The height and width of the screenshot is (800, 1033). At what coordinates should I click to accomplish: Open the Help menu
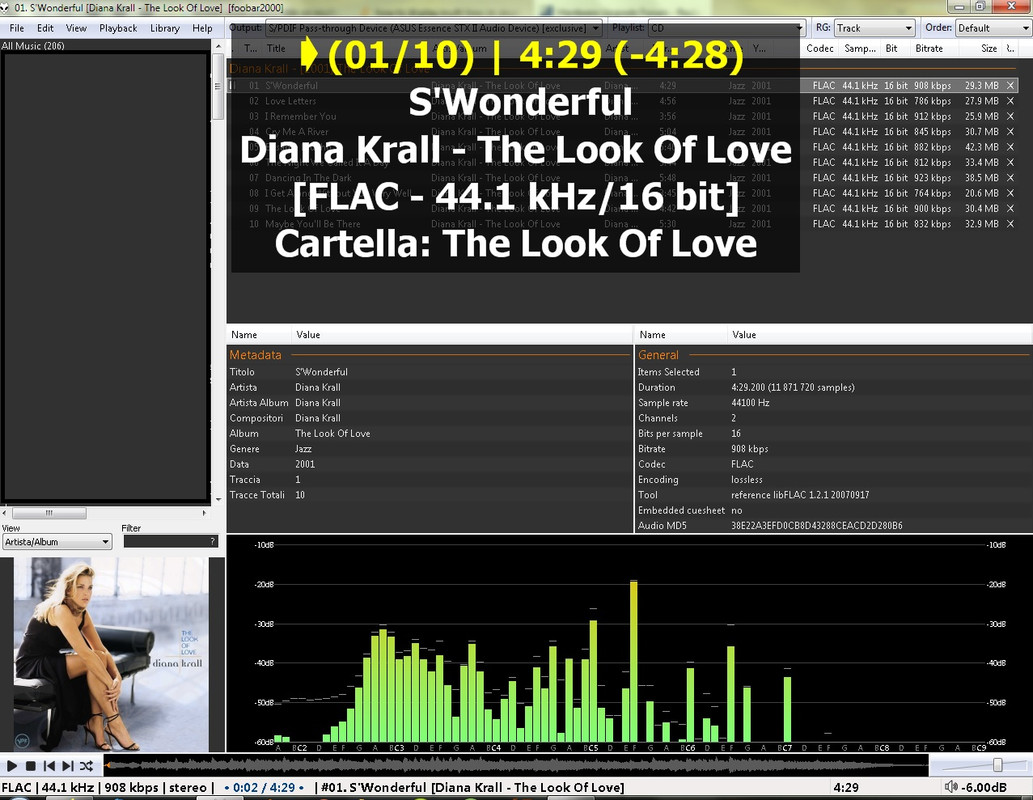click(202, 28)
